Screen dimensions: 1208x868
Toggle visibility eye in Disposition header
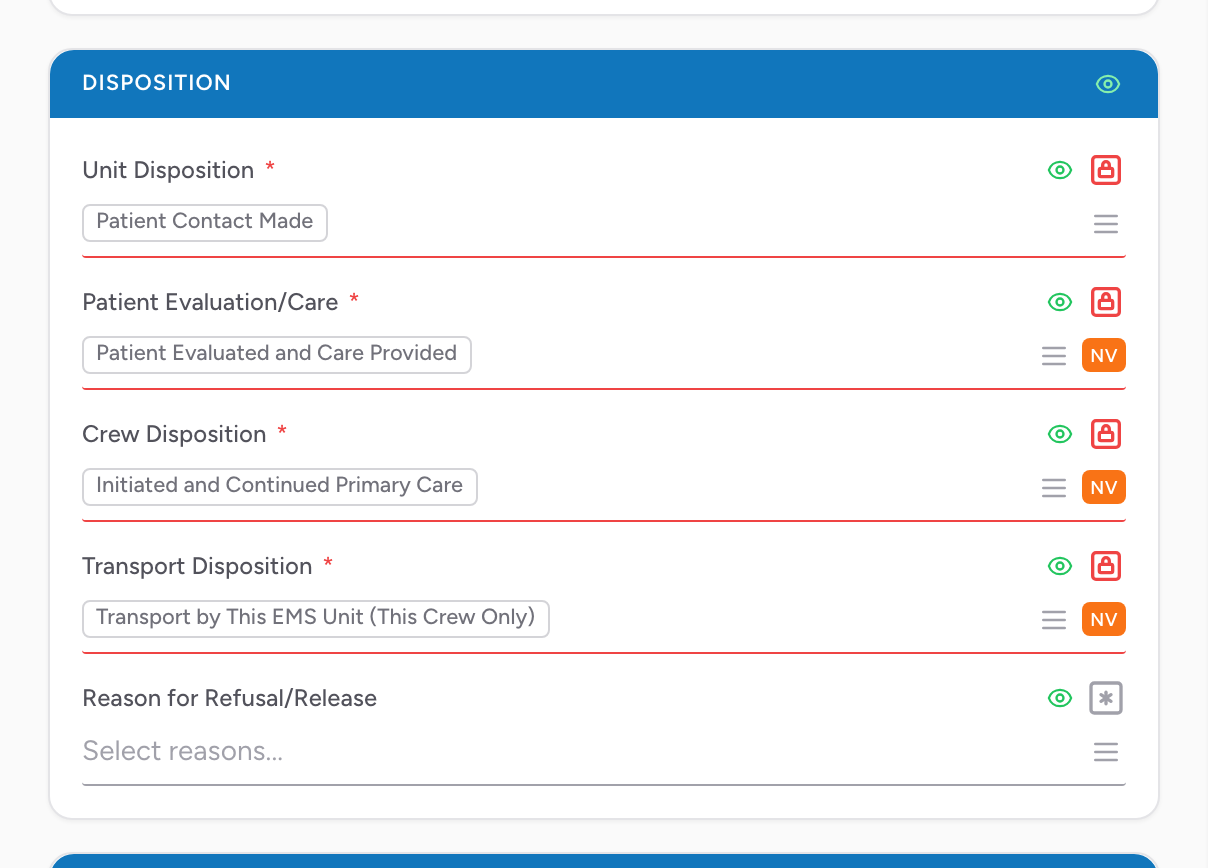coord(1107,84)
